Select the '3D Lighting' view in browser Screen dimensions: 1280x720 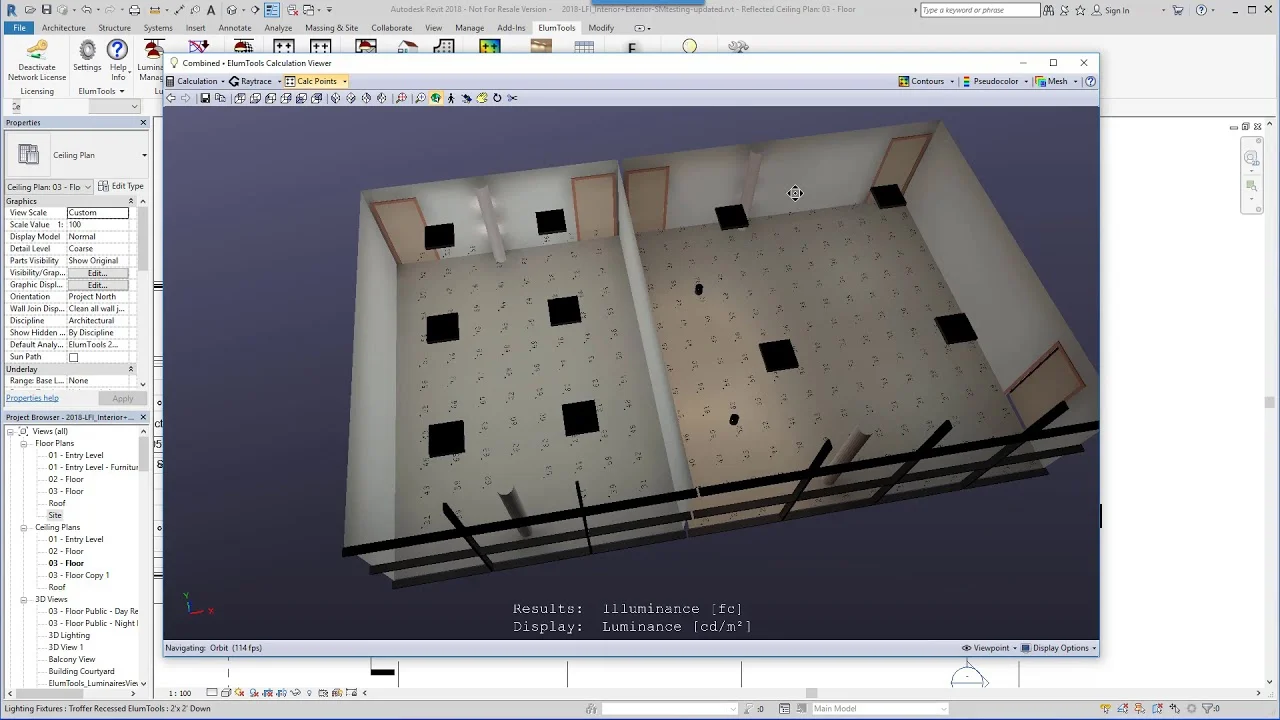pos(69,635)
